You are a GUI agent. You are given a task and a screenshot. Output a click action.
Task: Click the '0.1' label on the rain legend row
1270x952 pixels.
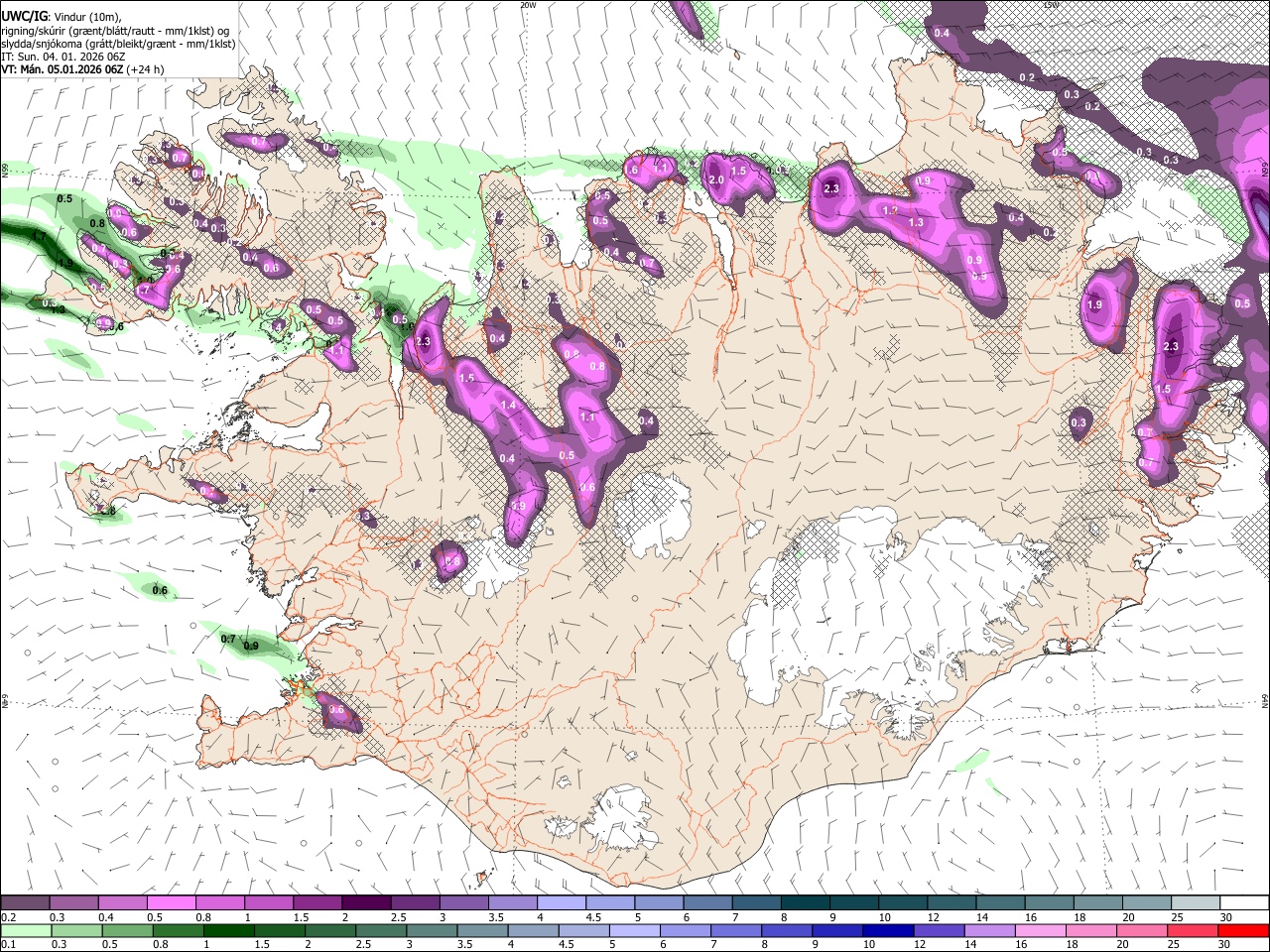tap(9, 944)
